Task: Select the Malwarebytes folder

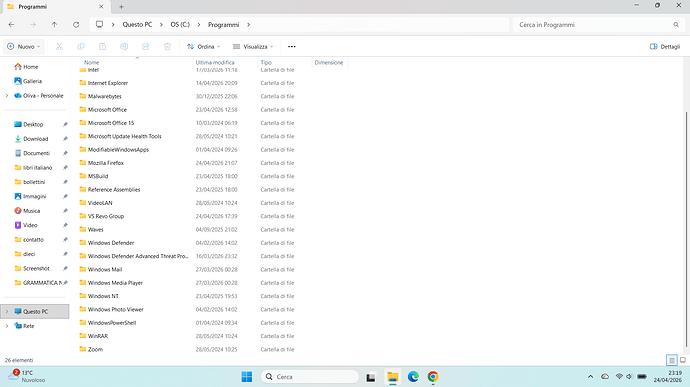Action: point(100,96)
